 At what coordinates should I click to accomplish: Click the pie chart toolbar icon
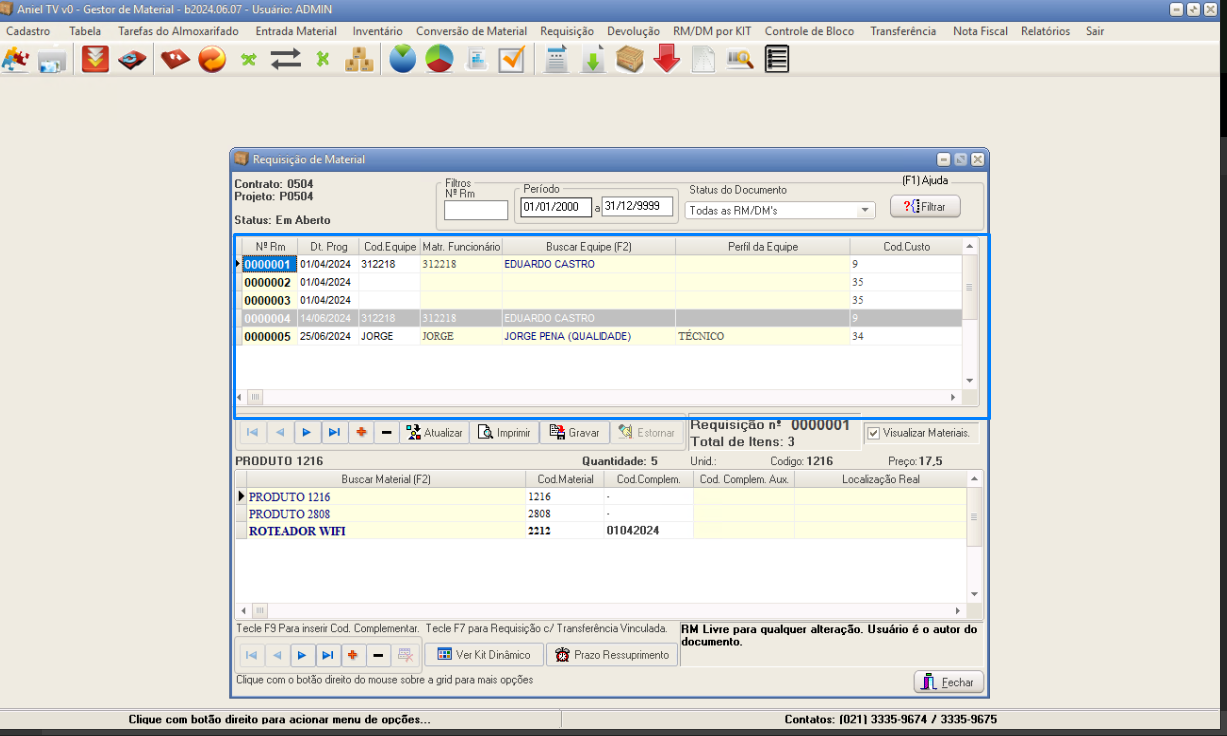[x=438, y=60]
